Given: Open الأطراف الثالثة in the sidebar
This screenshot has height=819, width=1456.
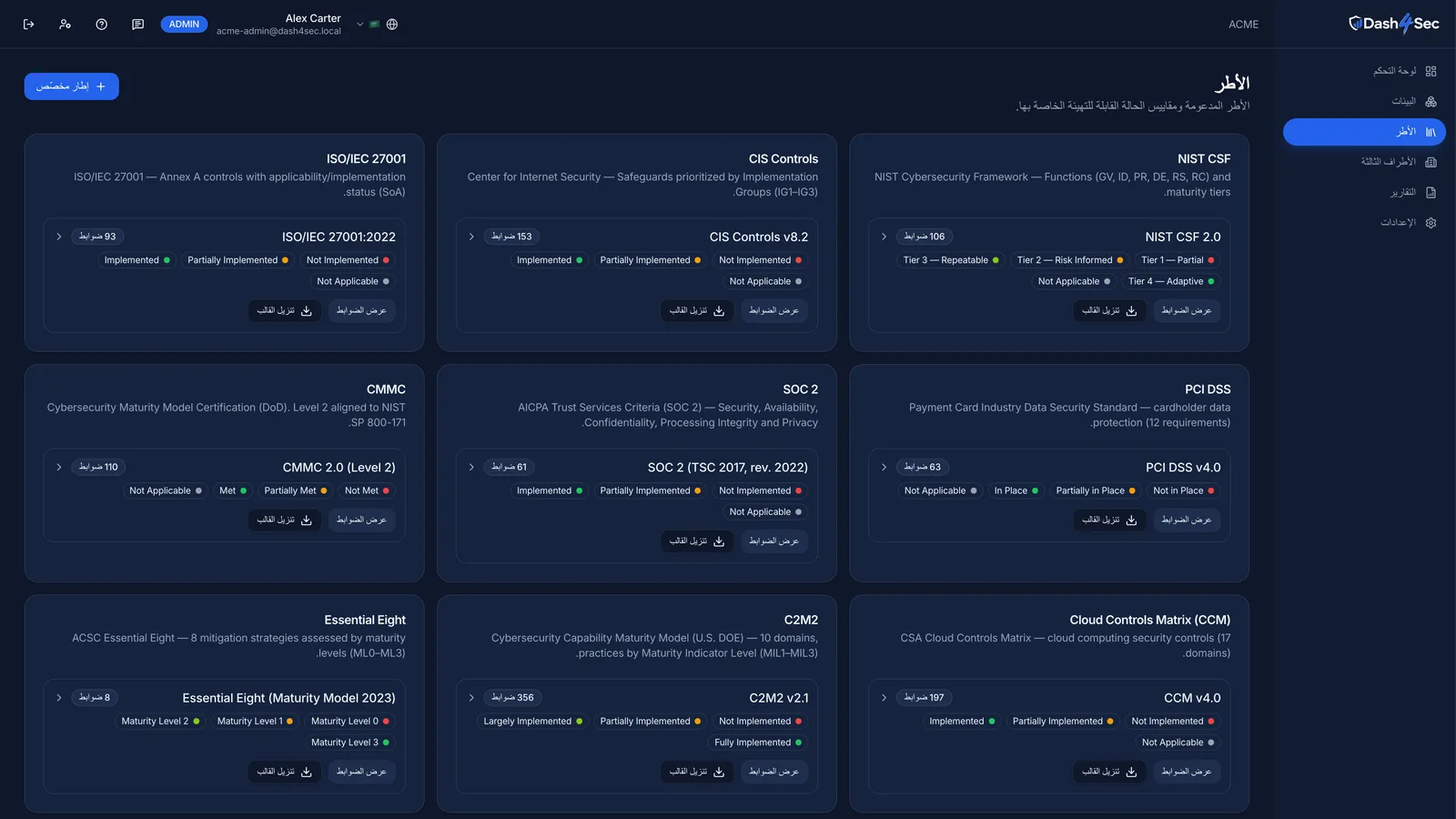Looking at the screenshot, I should [x=1364, y=162].
